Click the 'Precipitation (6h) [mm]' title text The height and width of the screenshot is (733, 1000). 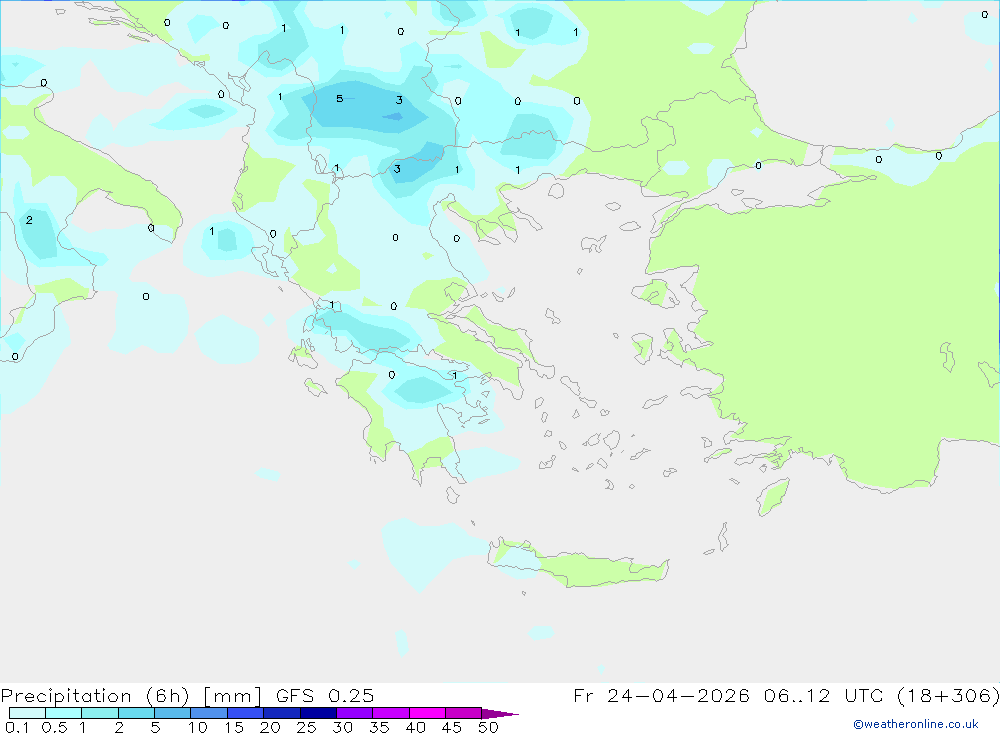tap(131, 695)
